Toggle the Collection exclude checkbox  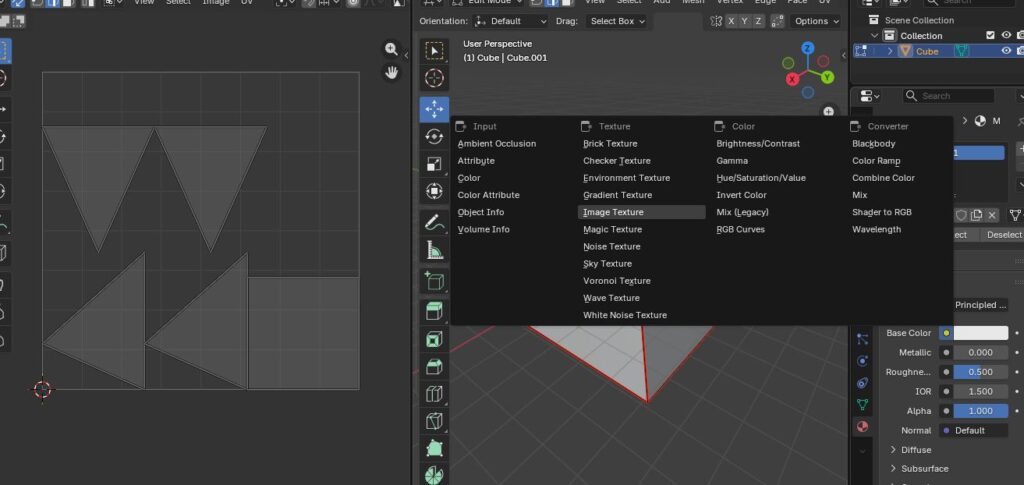coord(991,35)
